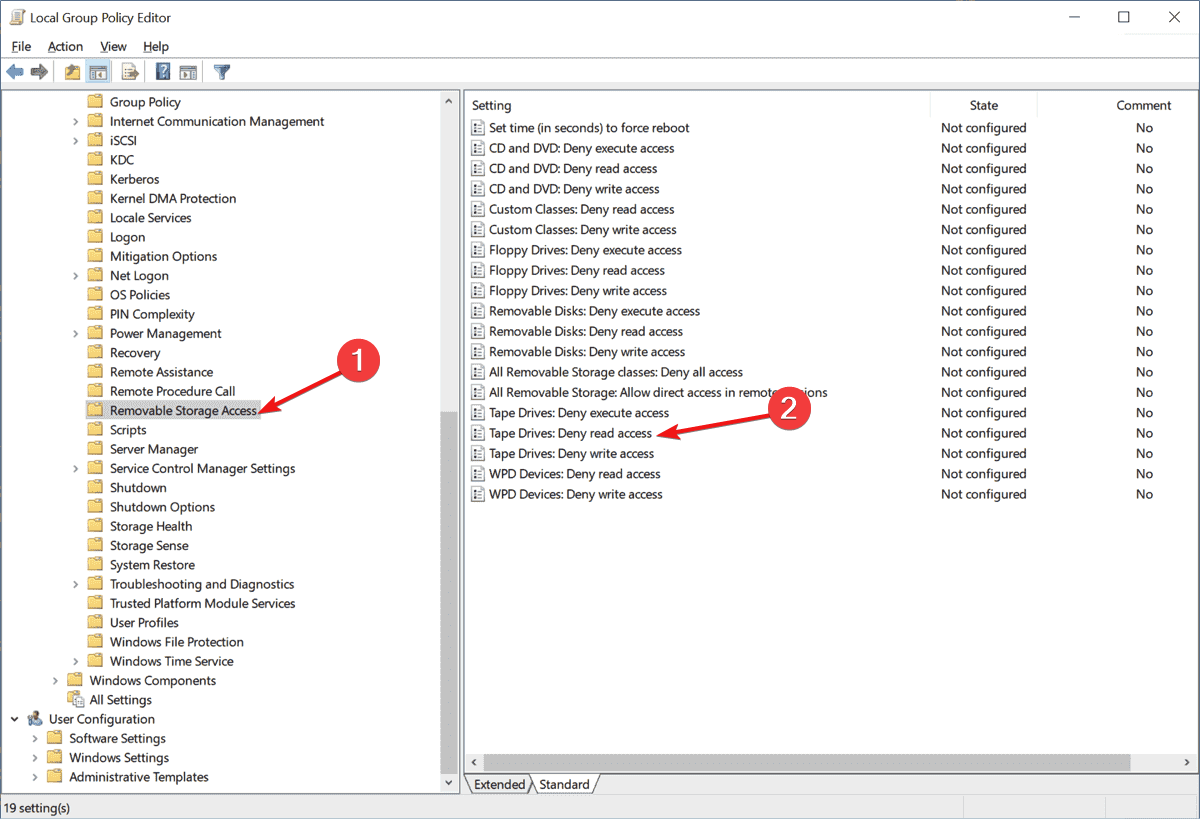Image resolution: width=1200 pixels, height=819 pixels.
Task: Expand the Internet Communication Management node
Action: point(76,122)
